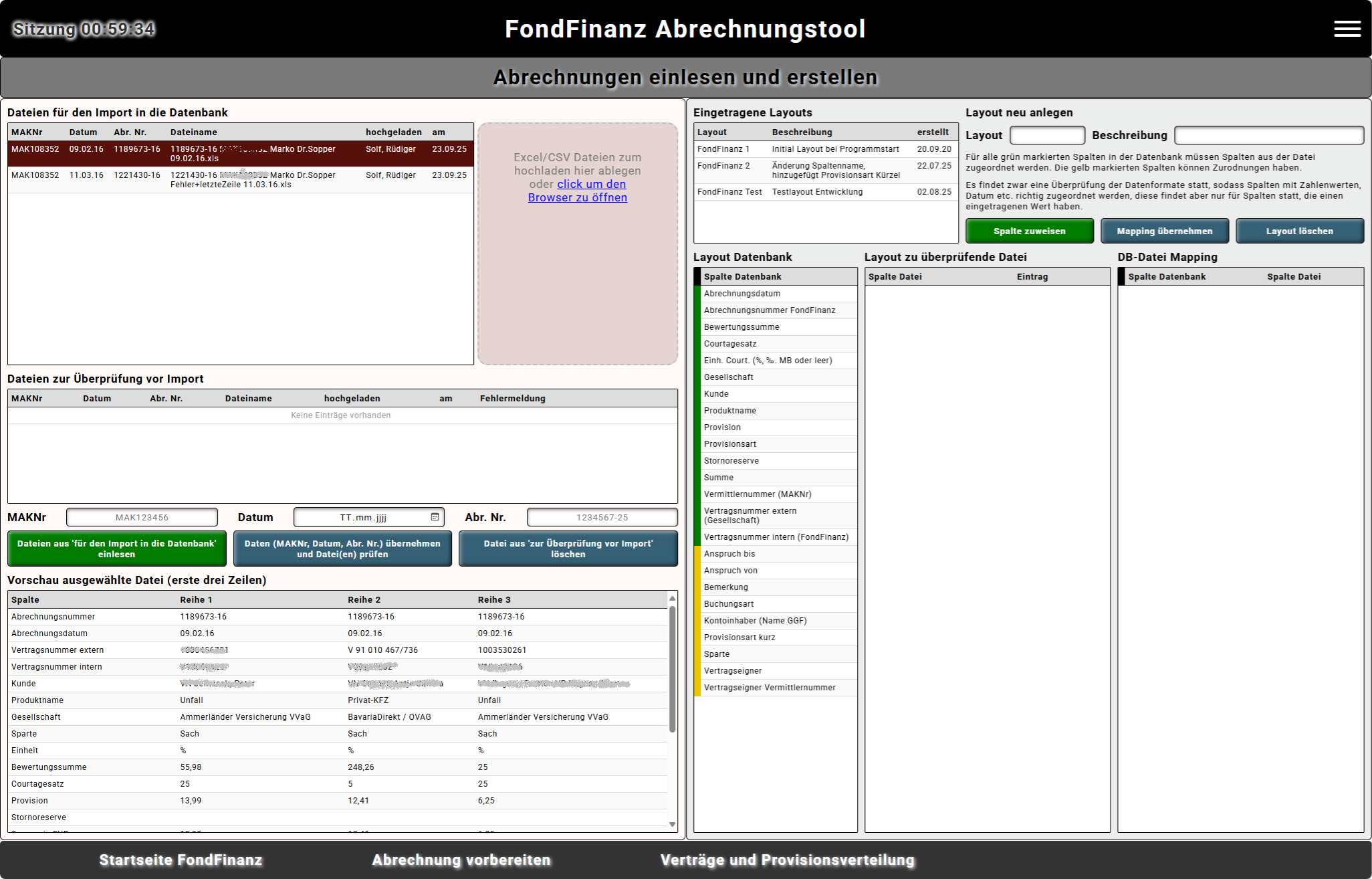Click scroll-up arrow in preview table
This screenshot has width=1372, height=879.
pos(672,598)
